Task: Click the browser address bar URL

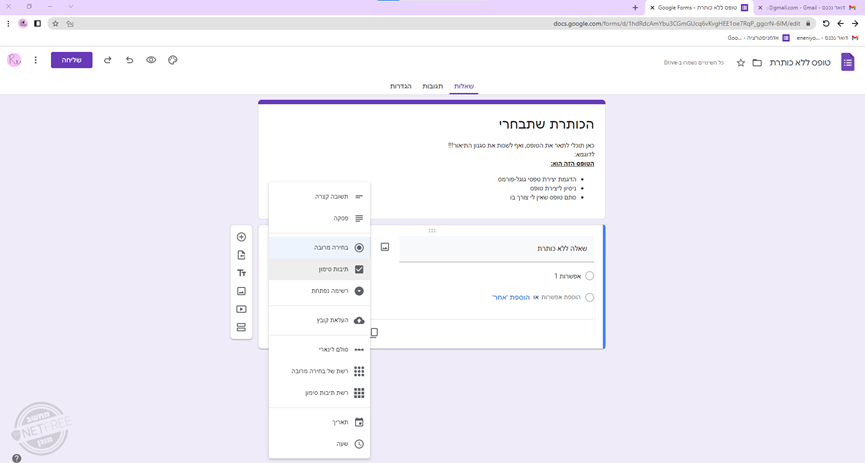Action: (677, 24)
